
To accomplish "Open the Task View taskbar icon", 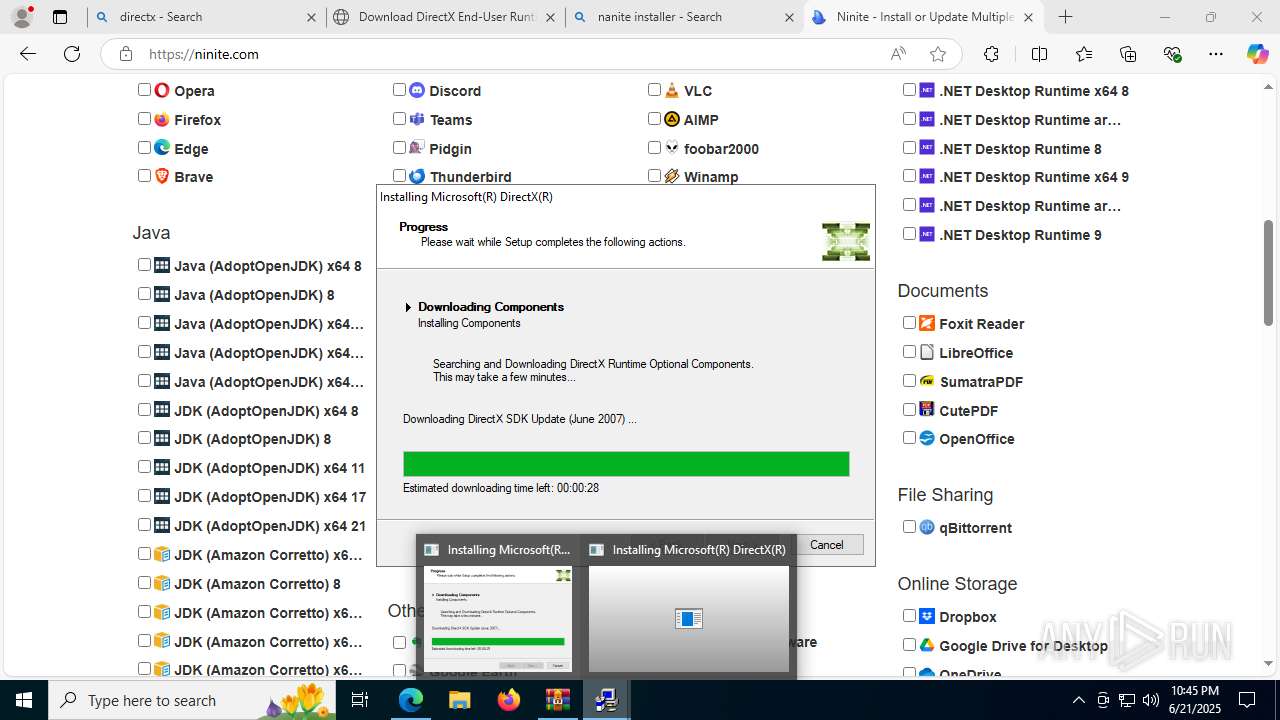I will (x=361, y=700).
